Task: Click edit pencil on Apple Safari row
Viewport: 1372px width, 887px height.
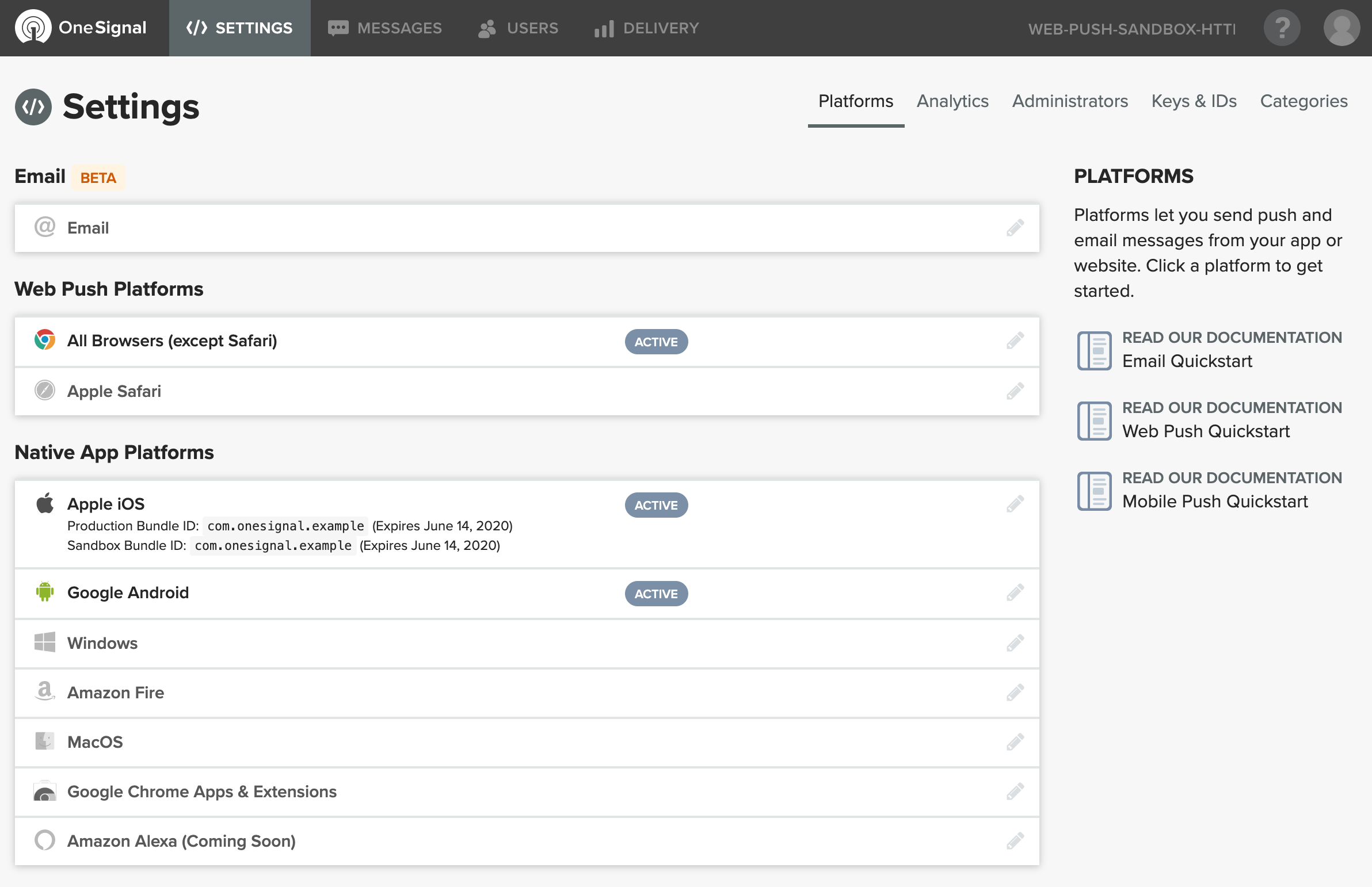Action: (1015, 391)
